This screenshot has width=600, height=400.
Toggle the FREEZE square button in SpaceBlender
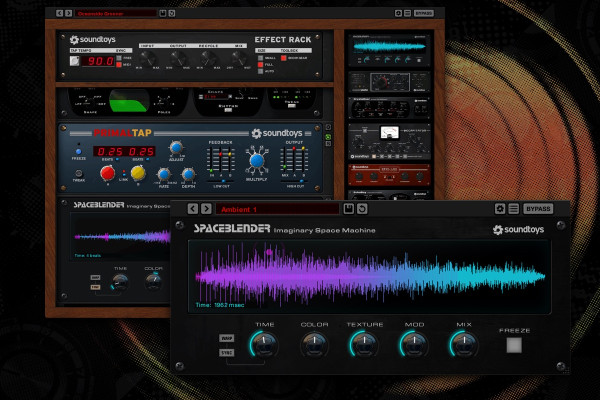[514, 345]
